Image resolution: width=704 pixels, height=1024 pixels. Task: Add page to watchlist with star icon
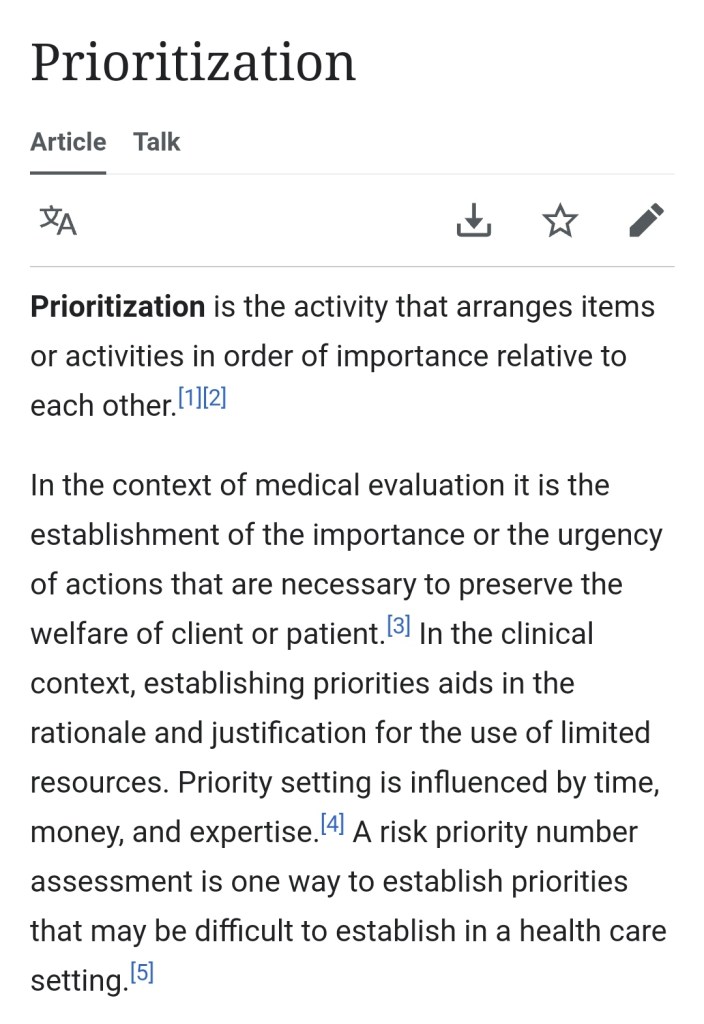pos(560,220)
